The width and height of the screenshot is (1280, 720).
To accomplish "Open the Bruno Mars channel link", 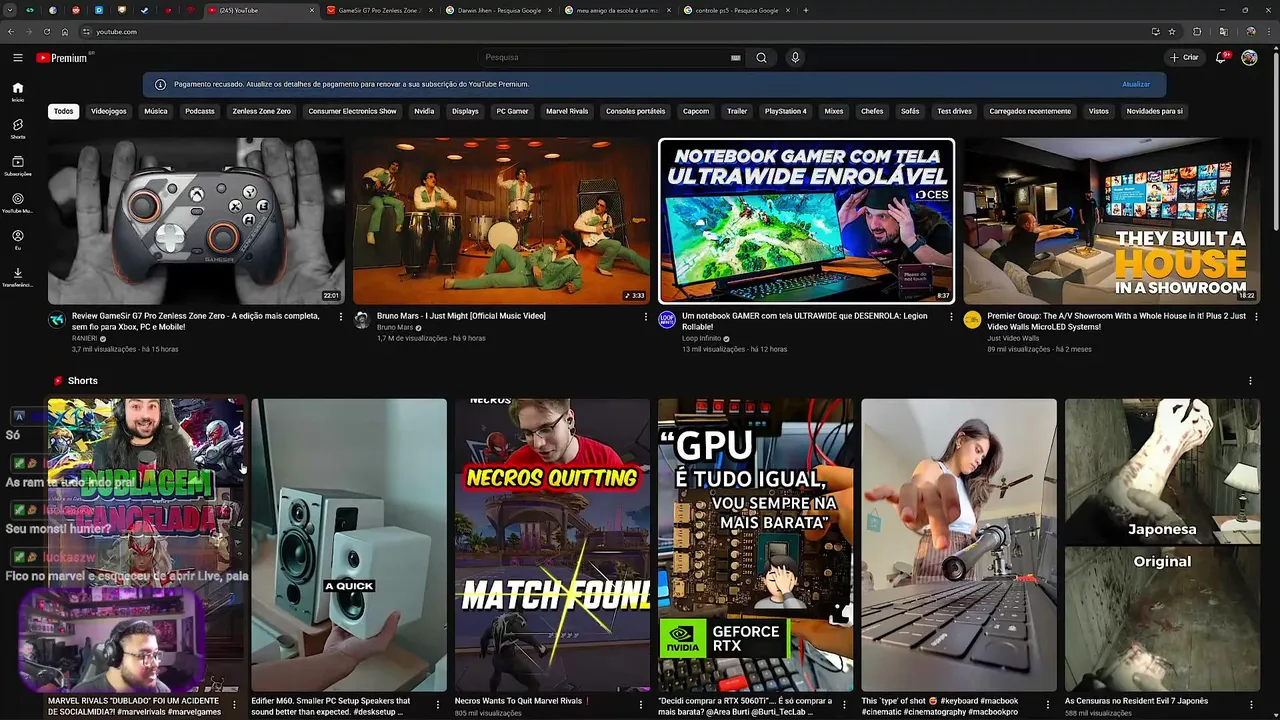I will [x=395, y=327].
